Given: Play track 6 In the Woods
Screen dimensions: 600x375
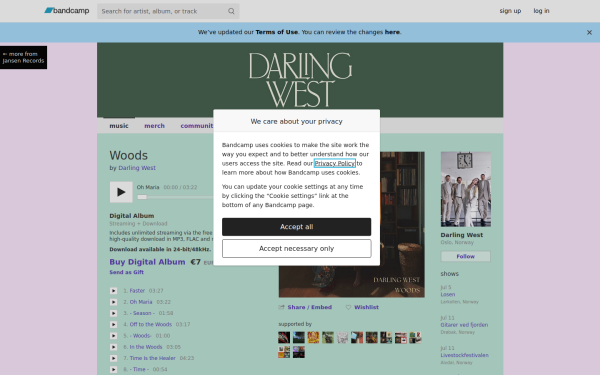Looking at the screenshot, I should (x=113, y=347).
